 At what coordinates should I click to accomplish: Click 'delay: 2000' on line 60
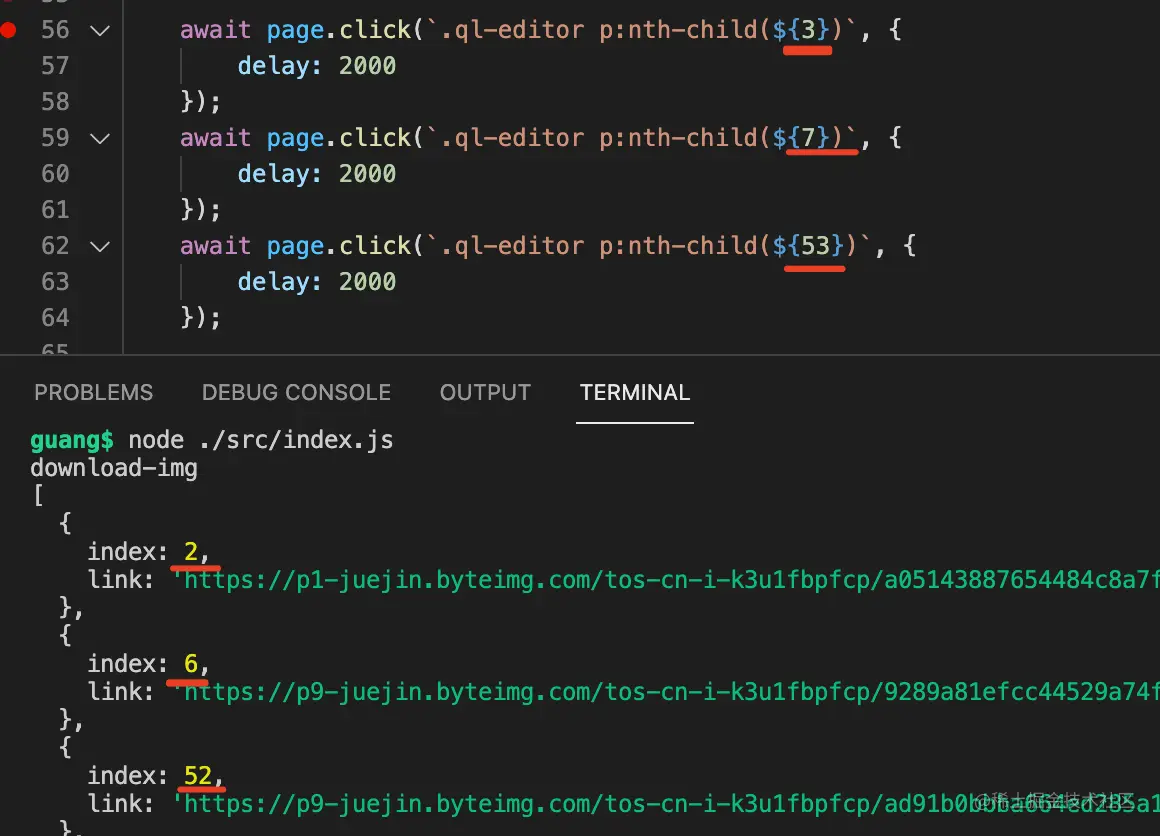pyautogui.click(x=317, y=174)
